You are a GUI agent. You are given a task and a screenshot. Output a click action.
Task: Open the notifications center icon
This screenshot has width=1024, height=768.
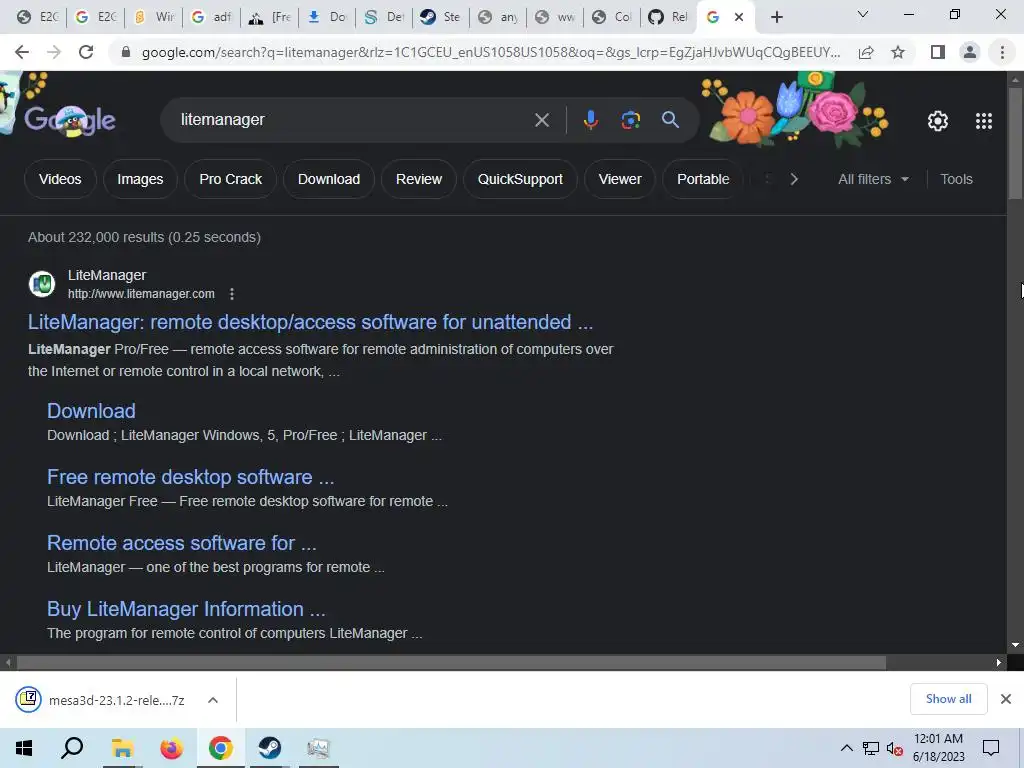[991, 748]
